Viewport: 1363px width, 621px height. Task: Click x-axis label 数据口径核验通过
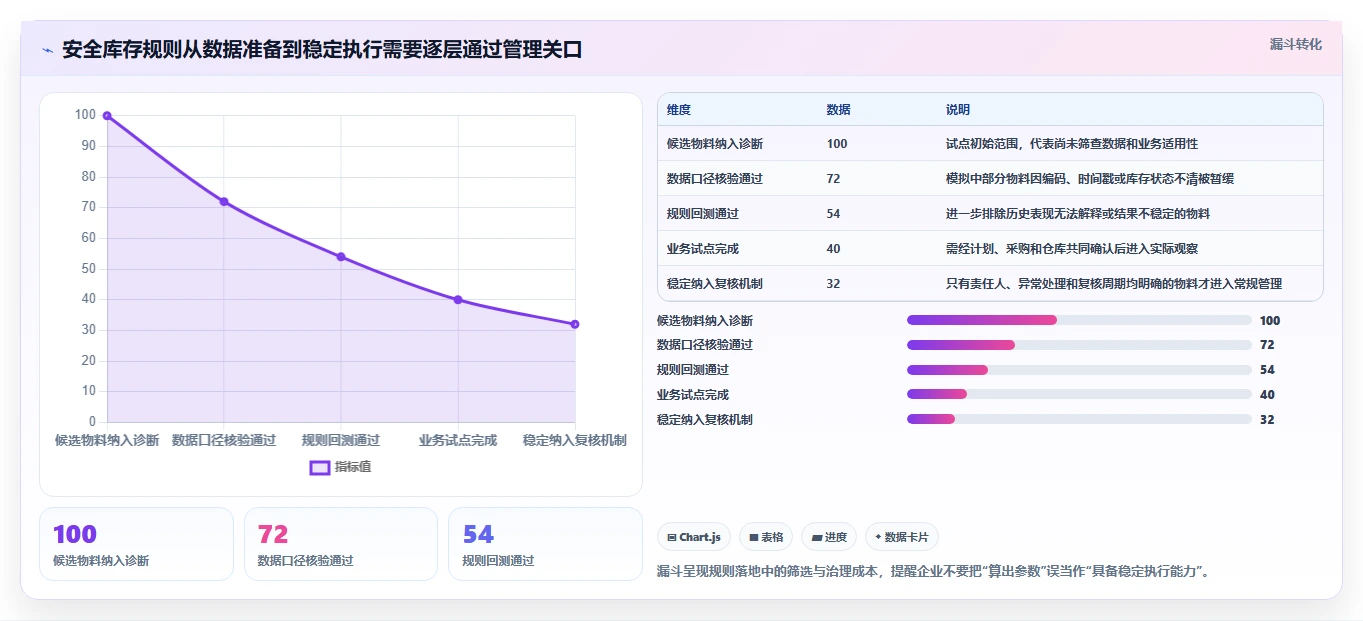pos(224,440)
